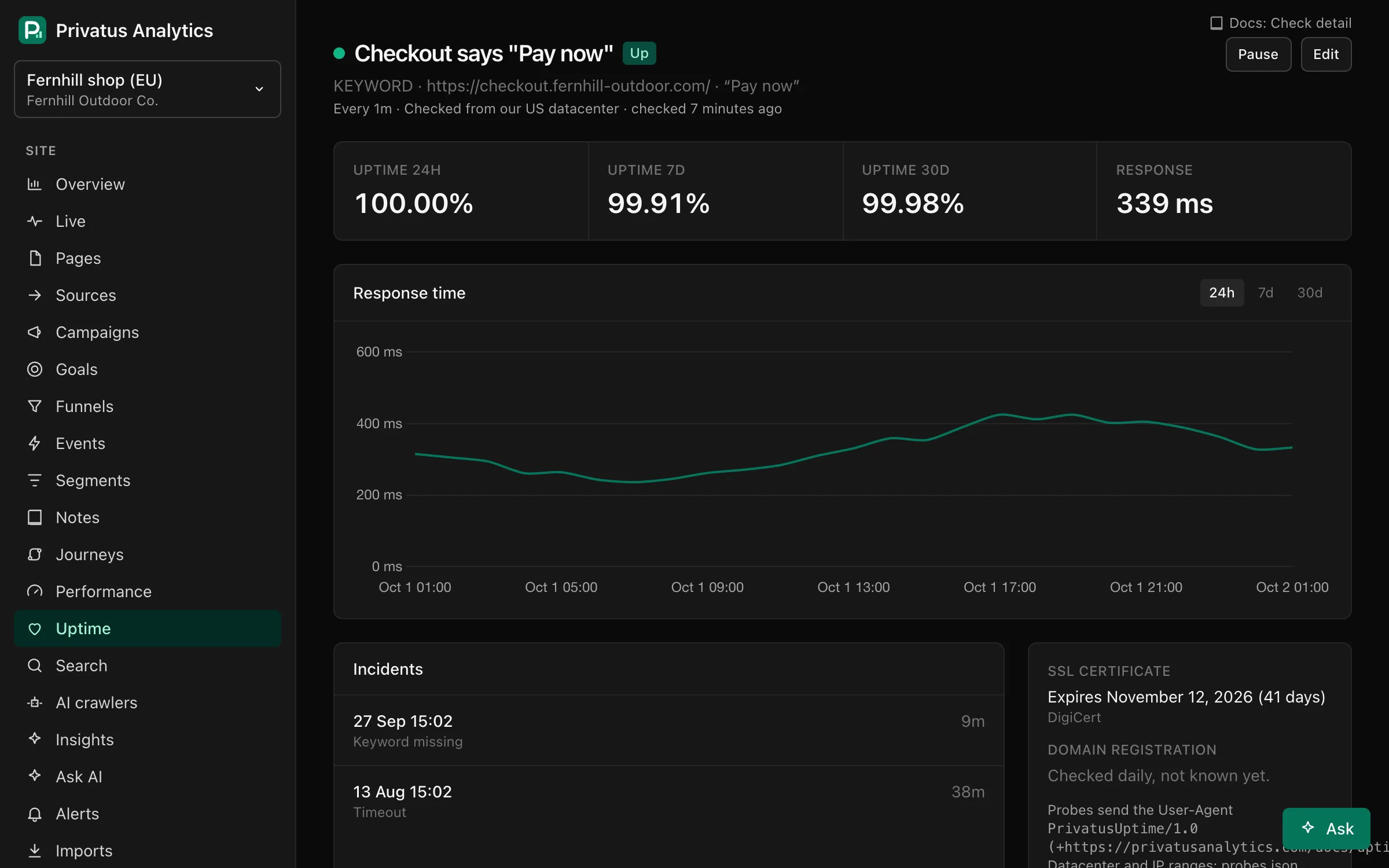Switch response chart to 30d
The image size is (1389, 868).
point(1309,293)
